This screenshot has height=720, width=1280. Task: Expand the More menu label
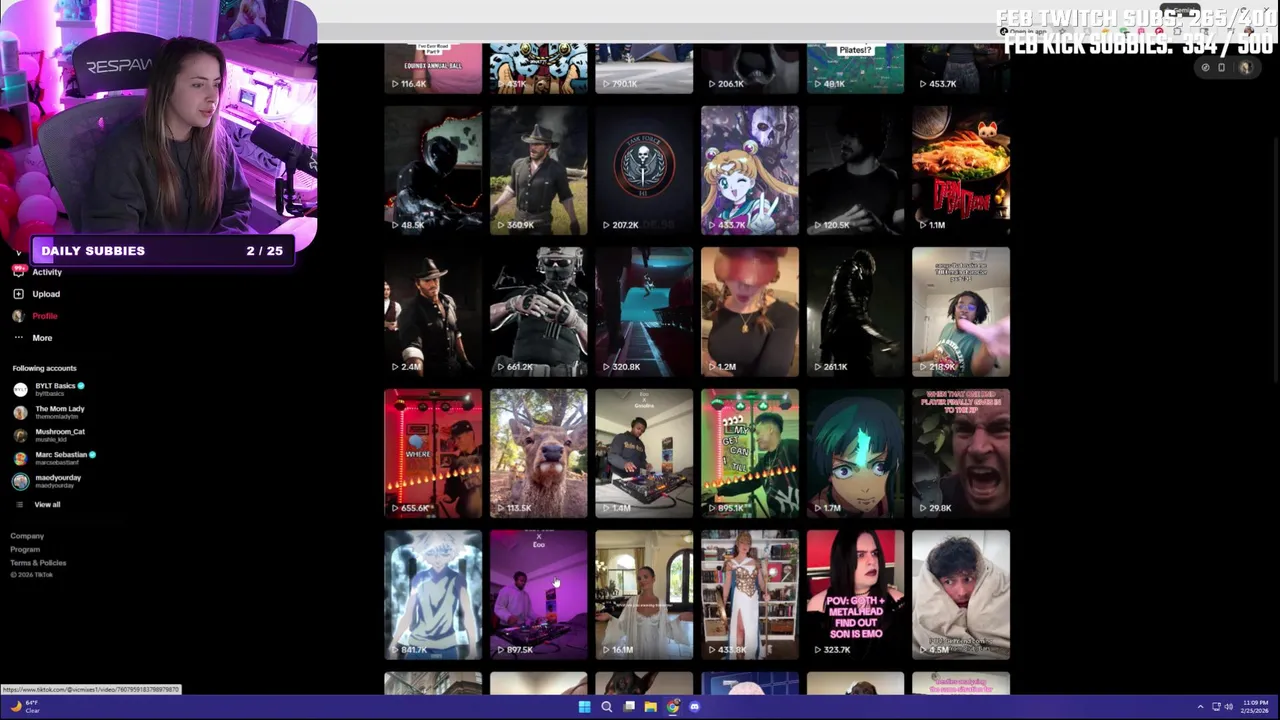pos(42,338)
